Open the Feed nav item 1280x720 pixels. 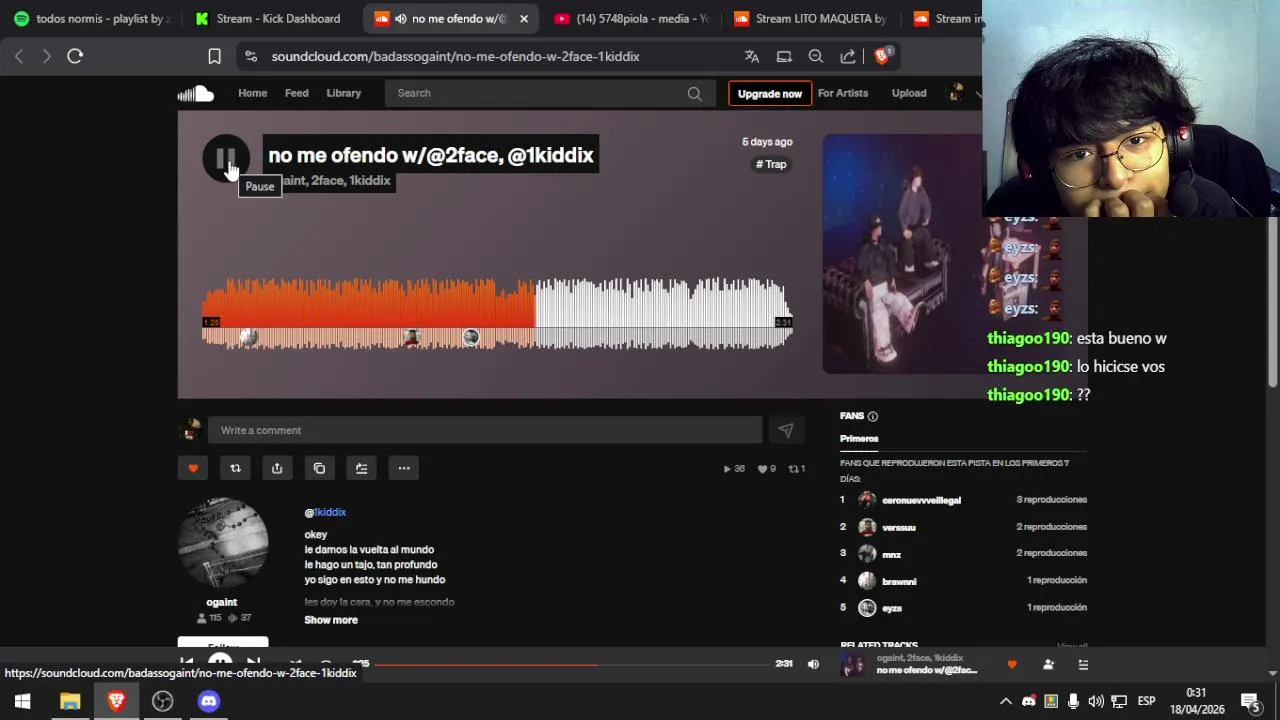[297, 93]
